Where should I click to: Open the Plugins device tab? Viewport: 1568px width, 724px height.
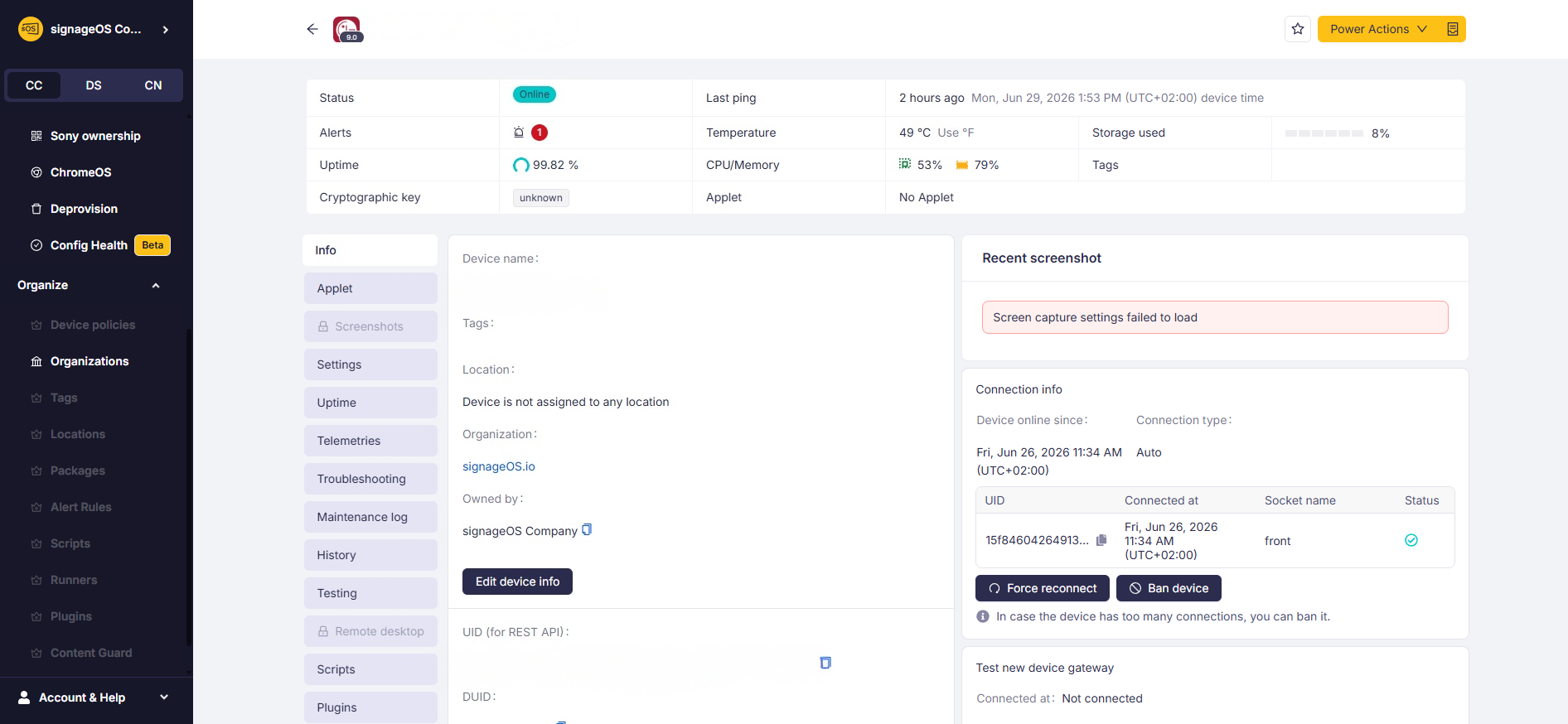click(x=370, y=707)
